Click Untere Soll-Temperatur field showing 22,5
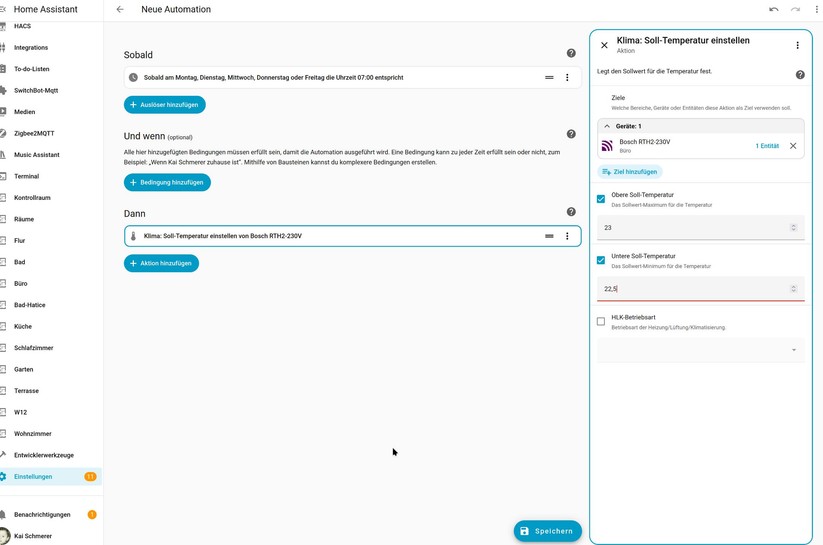The image size is (823, 545). (701, 289)
